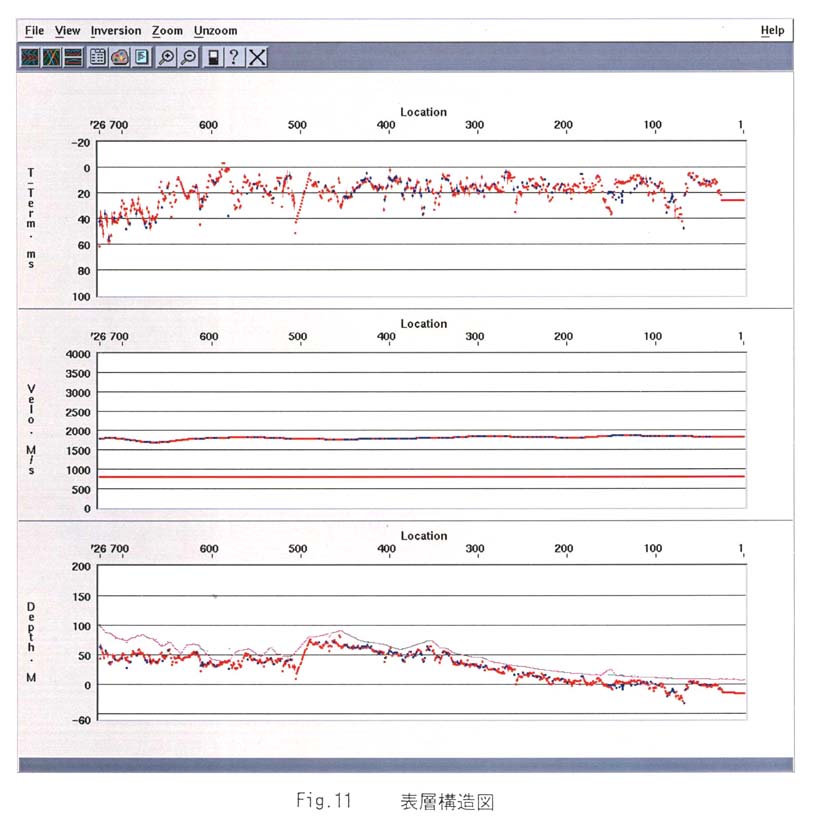Click the Velo M/s vertical axis label
Viewport: 813px width, 819px height.
(x=31, y=429)
